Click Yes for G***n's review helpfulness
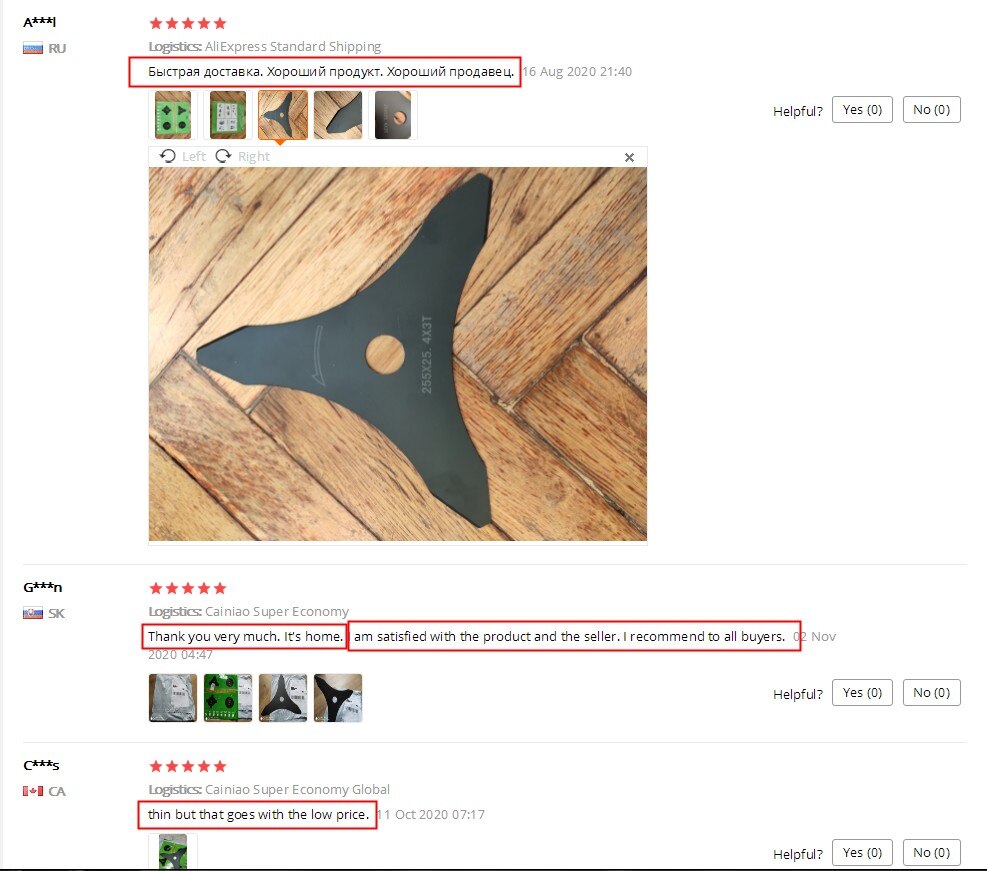This screenshot has width=987, height=871. pos(862,692)
